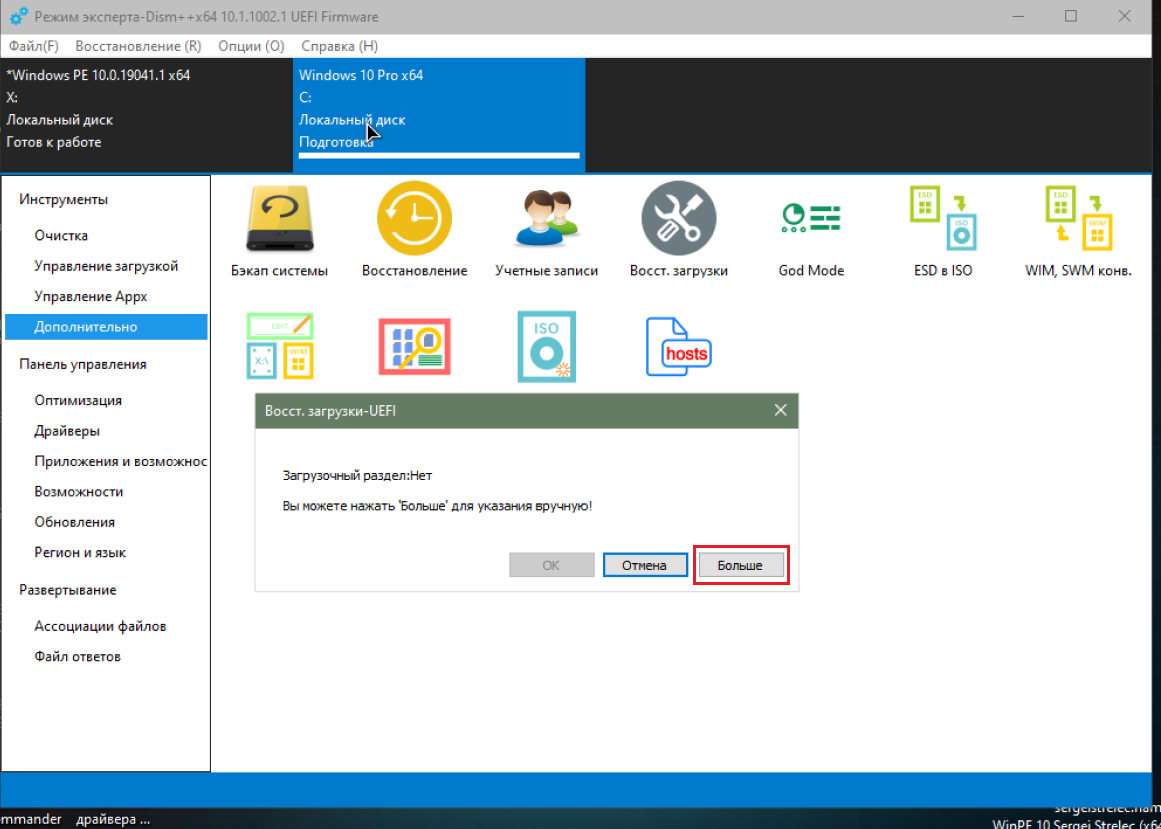Select the Windows PE 10.0.19041.1 x64 image tile
Screen dimensions: 1161x829
pyautogui.click(x=146, y=115)
